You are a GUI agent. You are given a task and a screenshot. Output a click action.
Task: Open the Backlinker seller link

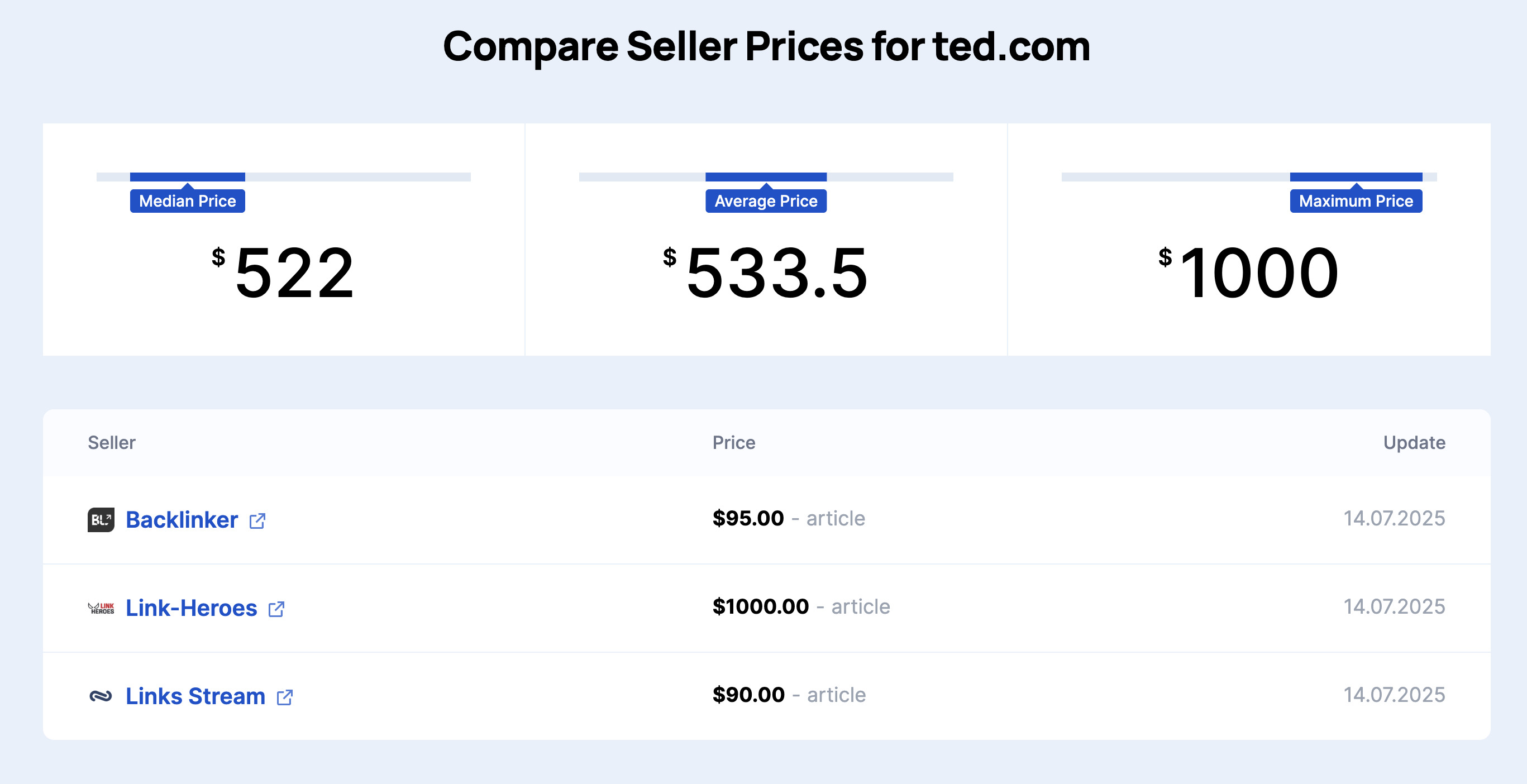(x=182, y=520)
